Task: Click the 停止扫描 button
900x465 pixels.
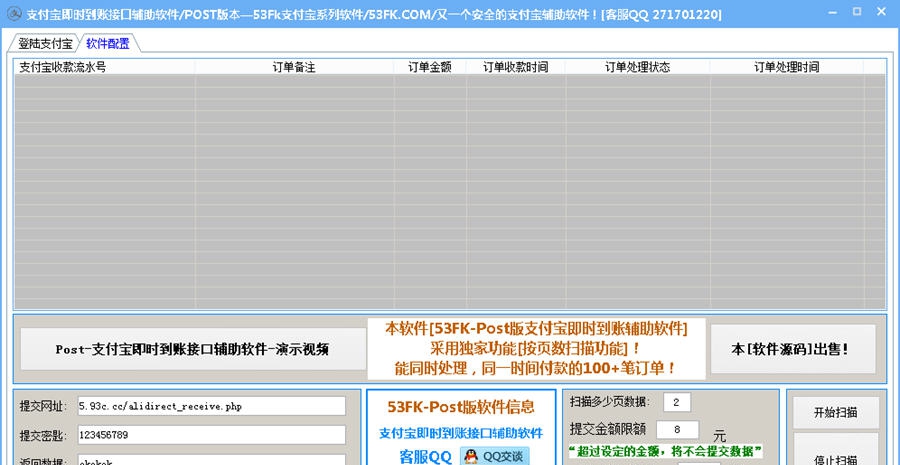Action: tap(836, 451)
